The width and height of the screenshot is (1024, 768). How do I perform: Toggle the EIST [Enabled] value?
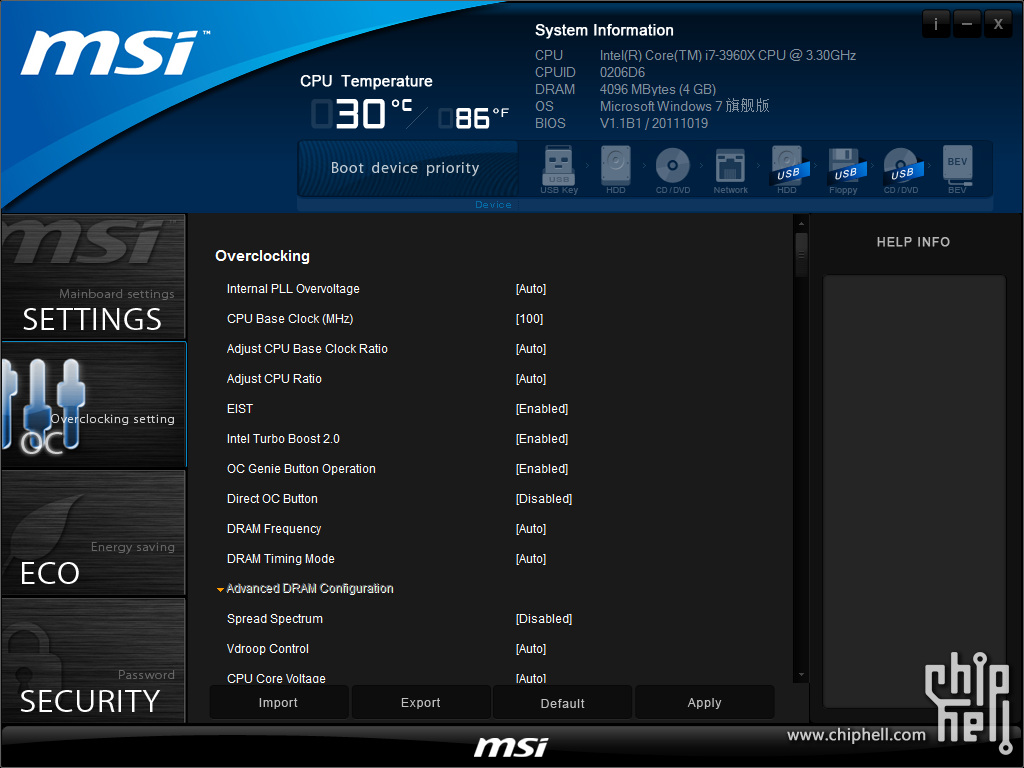pos(542,409)
